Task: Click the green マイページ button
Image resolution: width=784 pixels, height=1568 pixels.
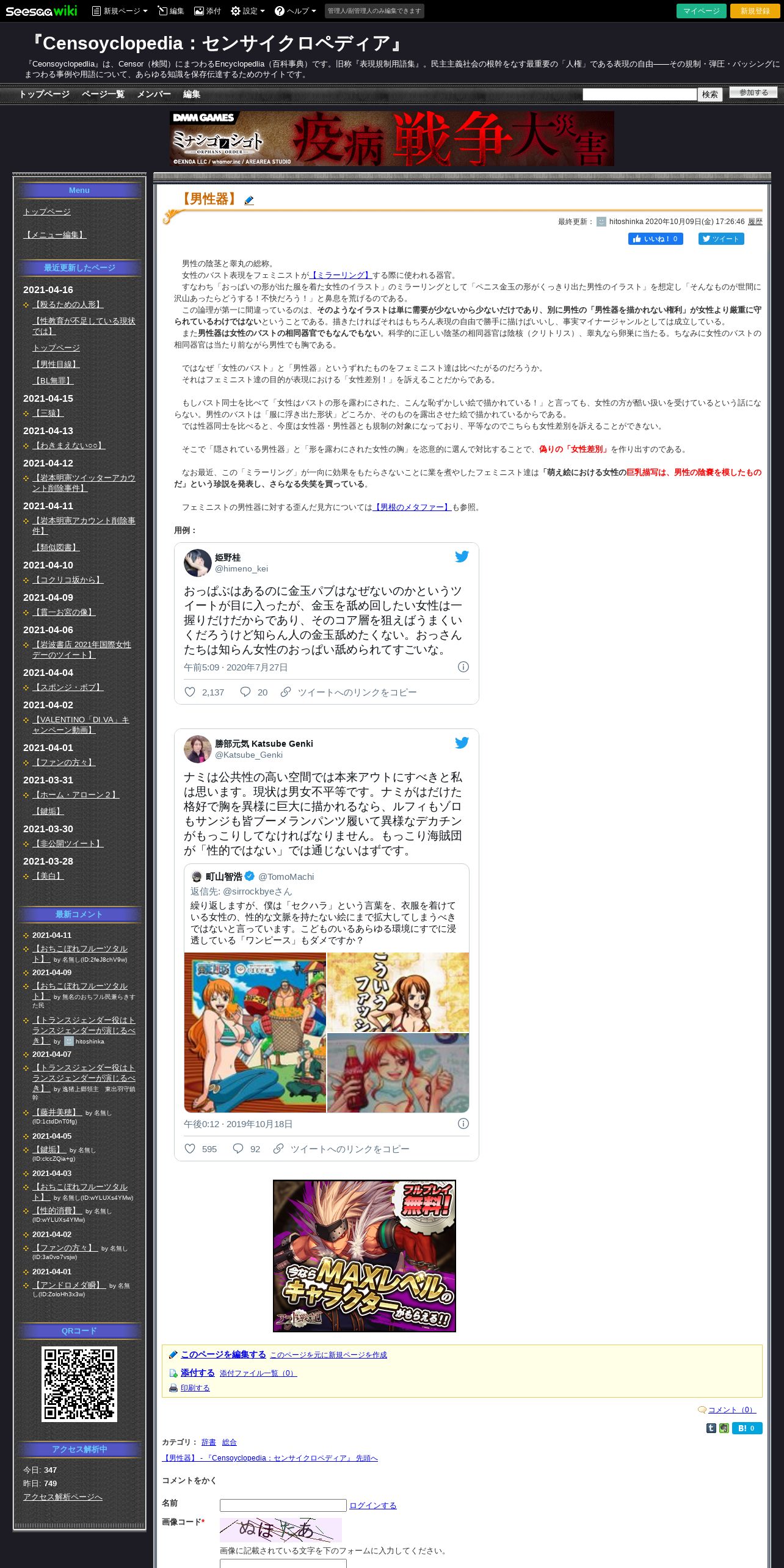Action: pyautogui.click(x=701, y=11)
